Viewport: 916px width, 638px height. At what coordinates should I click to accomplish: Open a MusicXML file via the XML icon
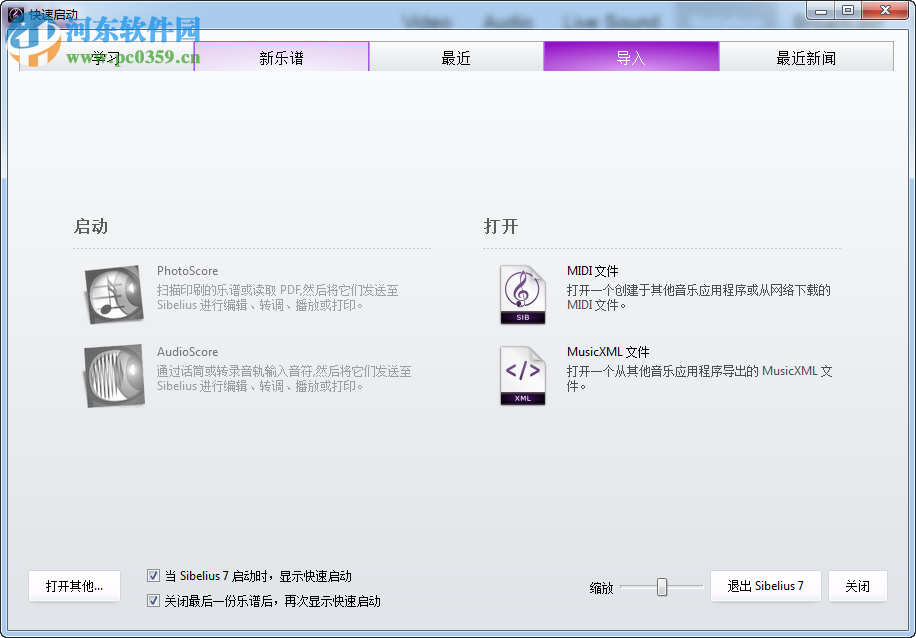point(521,375)
